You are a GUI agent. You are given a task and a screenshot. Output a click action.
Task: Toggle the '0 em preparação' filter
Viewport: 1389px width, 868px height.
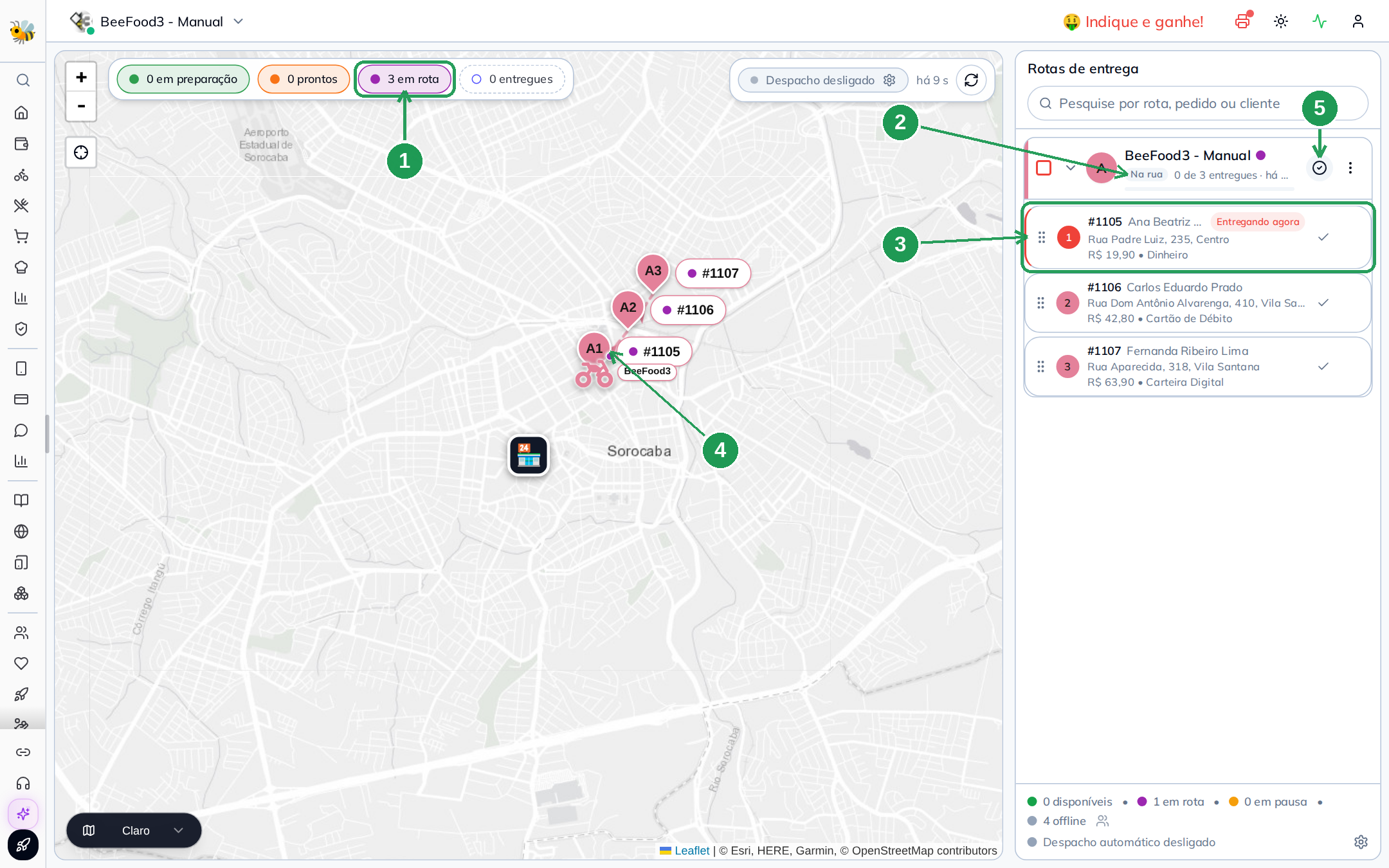point(183,79)
